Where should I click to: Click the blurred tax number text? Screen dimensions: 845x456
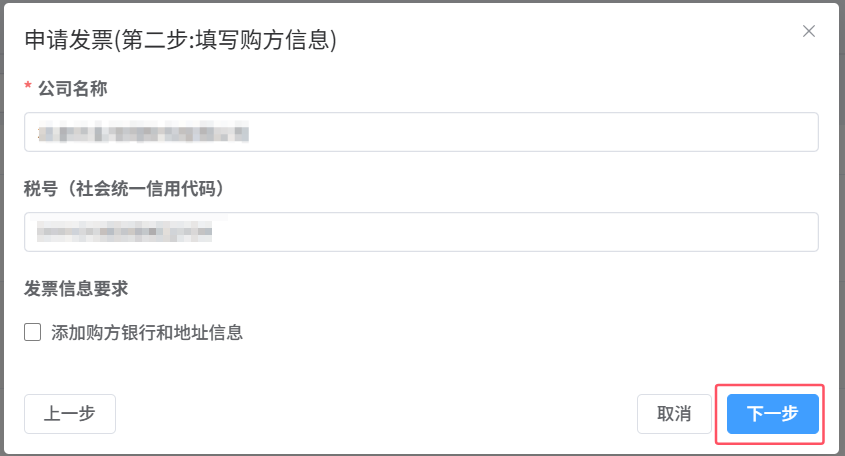123,232
